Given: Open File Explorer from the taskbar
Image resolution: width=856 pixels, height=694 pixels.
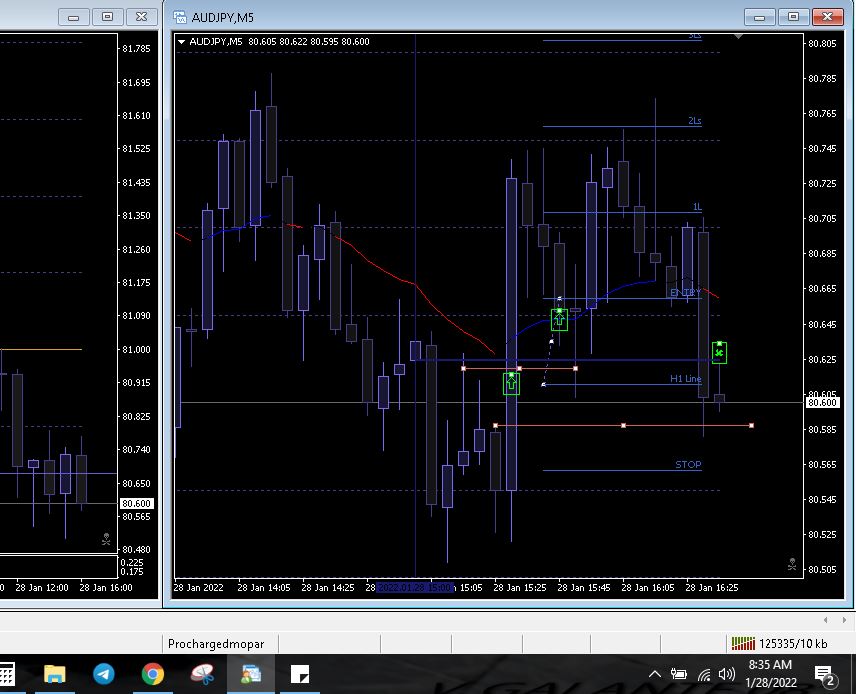Looking at the screenshot, I should point(54,674).
